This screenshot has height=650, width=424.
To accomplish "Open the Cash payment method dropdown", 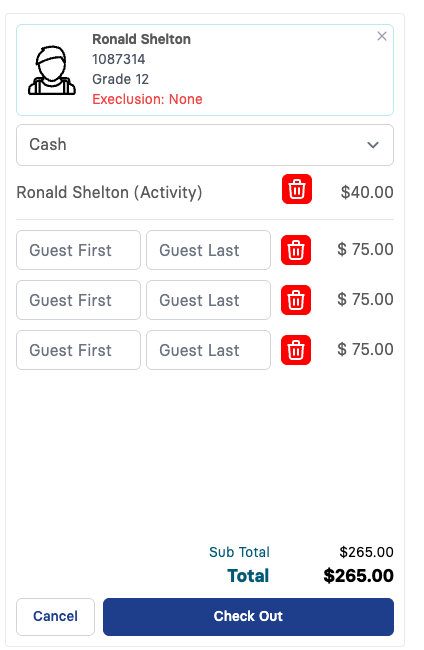I will (x=205, y=145).
